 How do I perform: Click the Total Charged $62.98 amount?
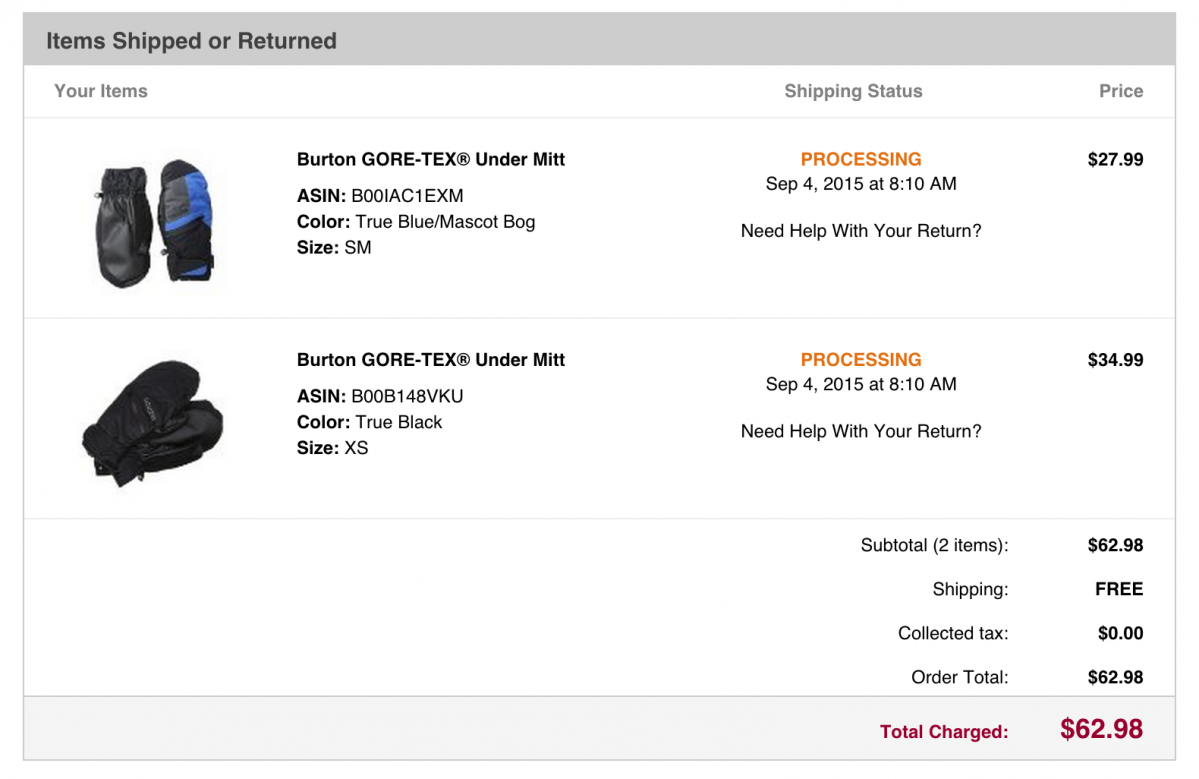tap(1101, 729)
